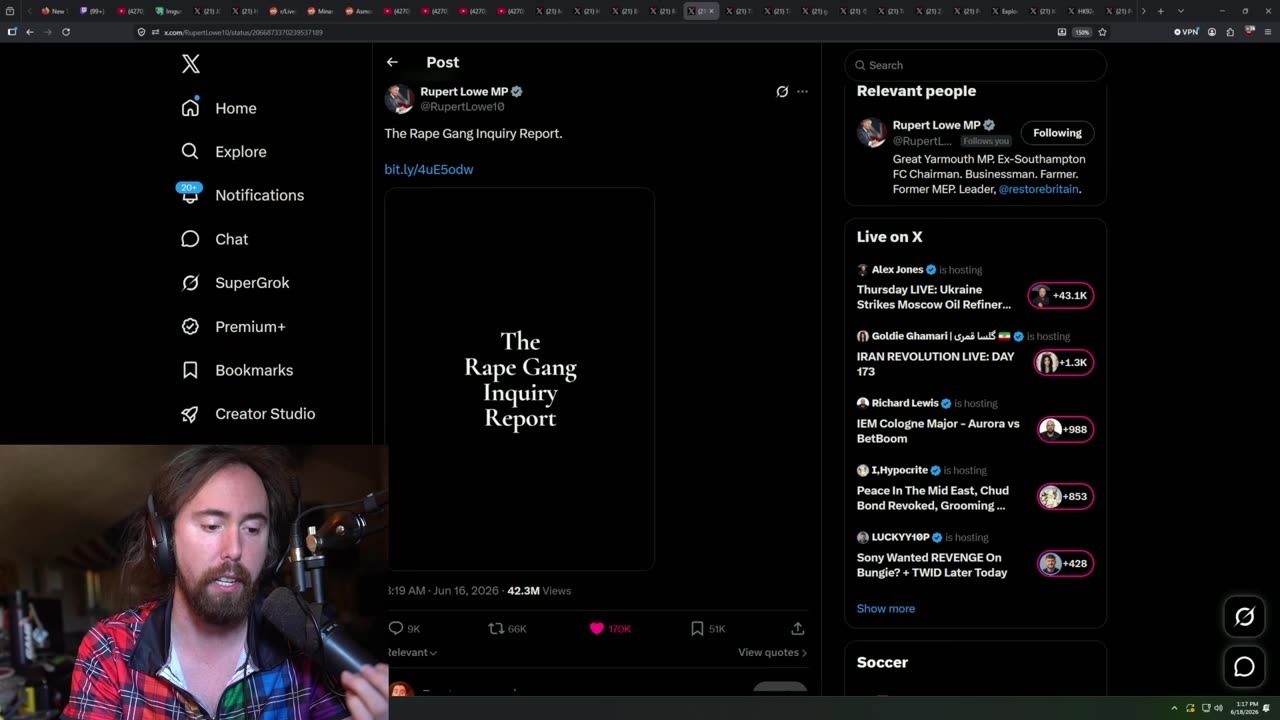Screen dimensions: 1280x720
Task: Repost the post showing 66K reposts
Action: (507, 628)
